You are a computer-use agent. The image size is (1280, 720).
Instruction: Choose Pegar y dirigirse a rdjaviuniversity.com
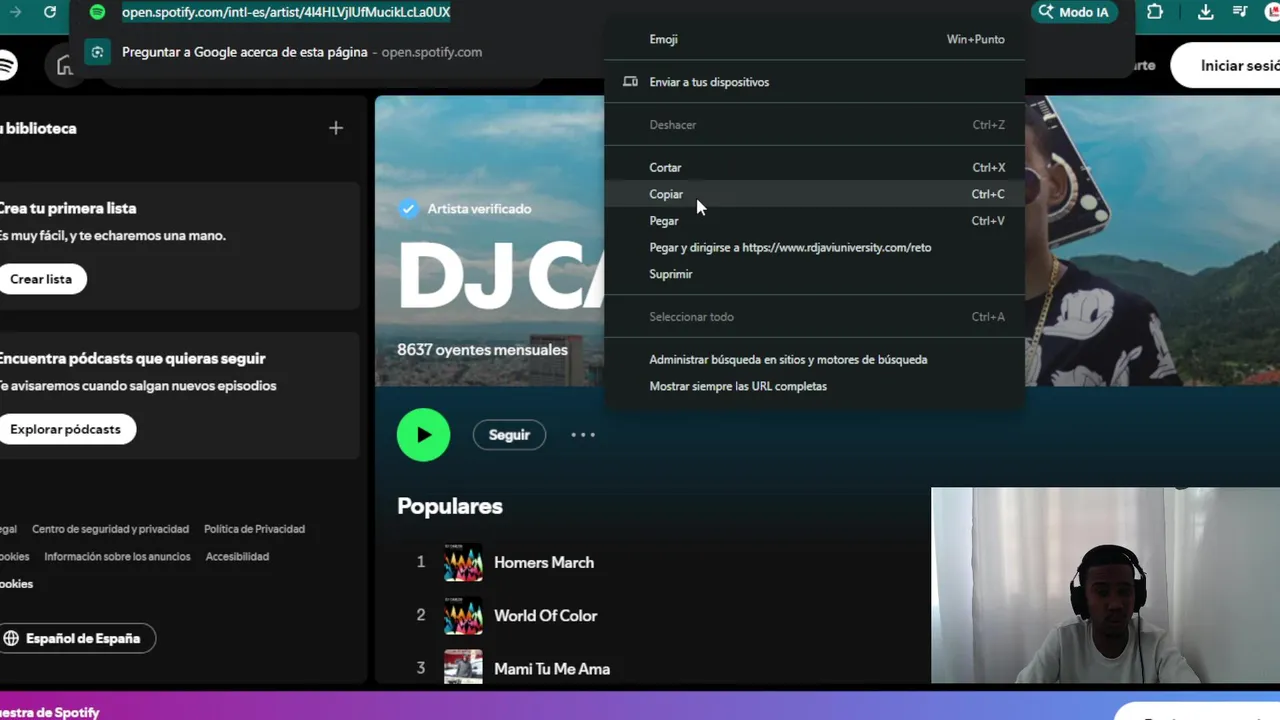[814, 247]
